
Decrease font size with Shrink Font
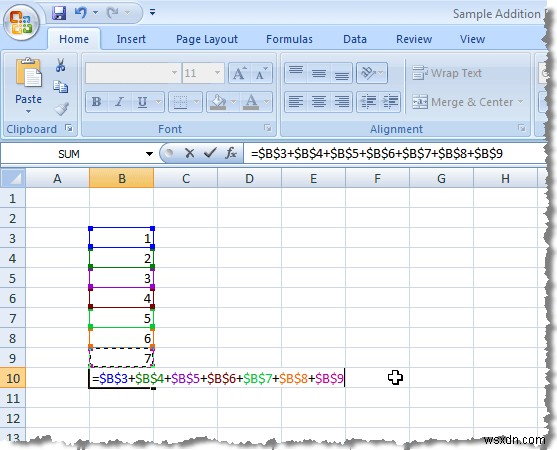261,73
